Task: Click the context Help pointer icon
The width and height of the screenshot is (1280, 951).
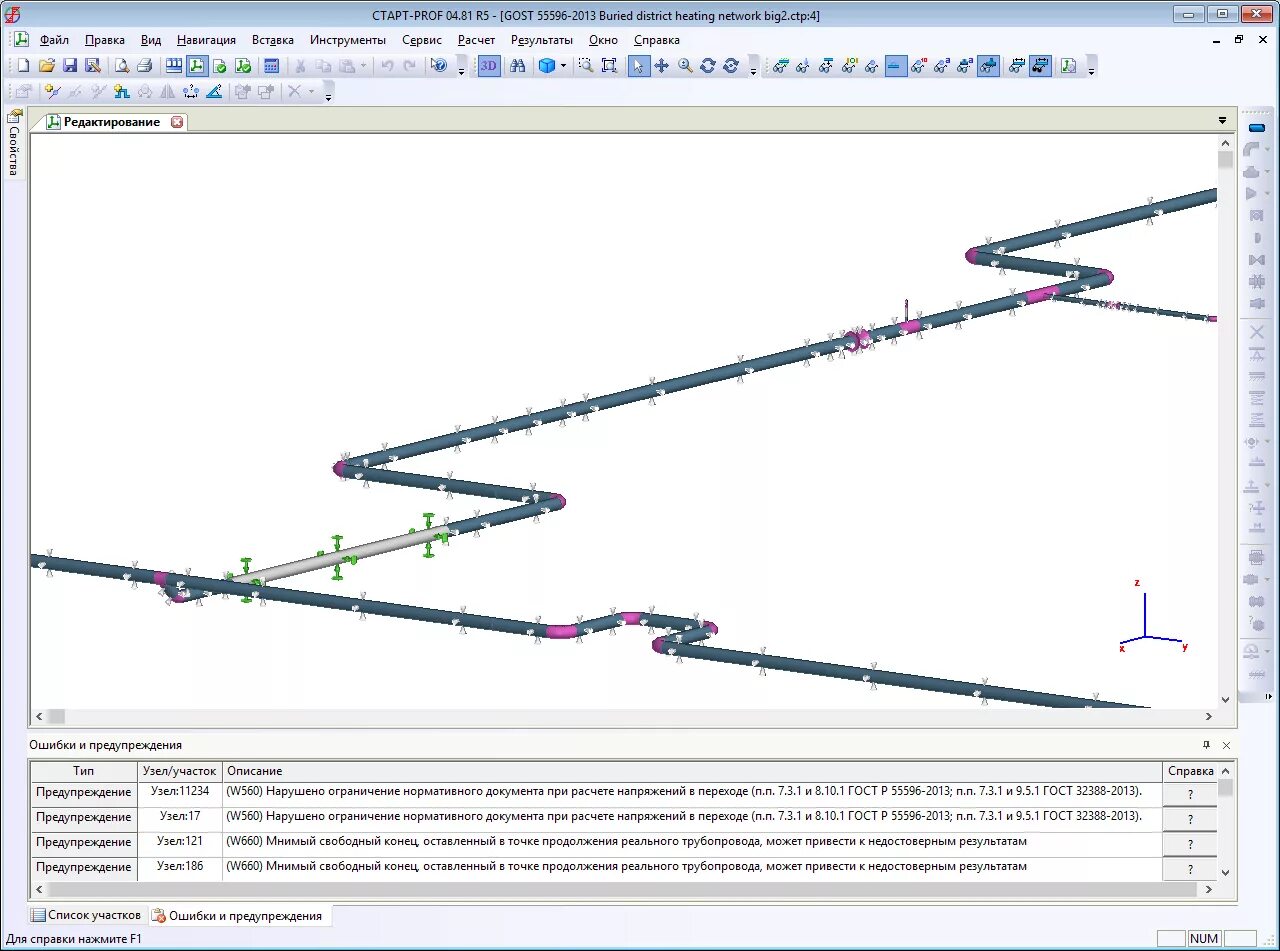Action: pyautogui.click(x=438, y=66)
